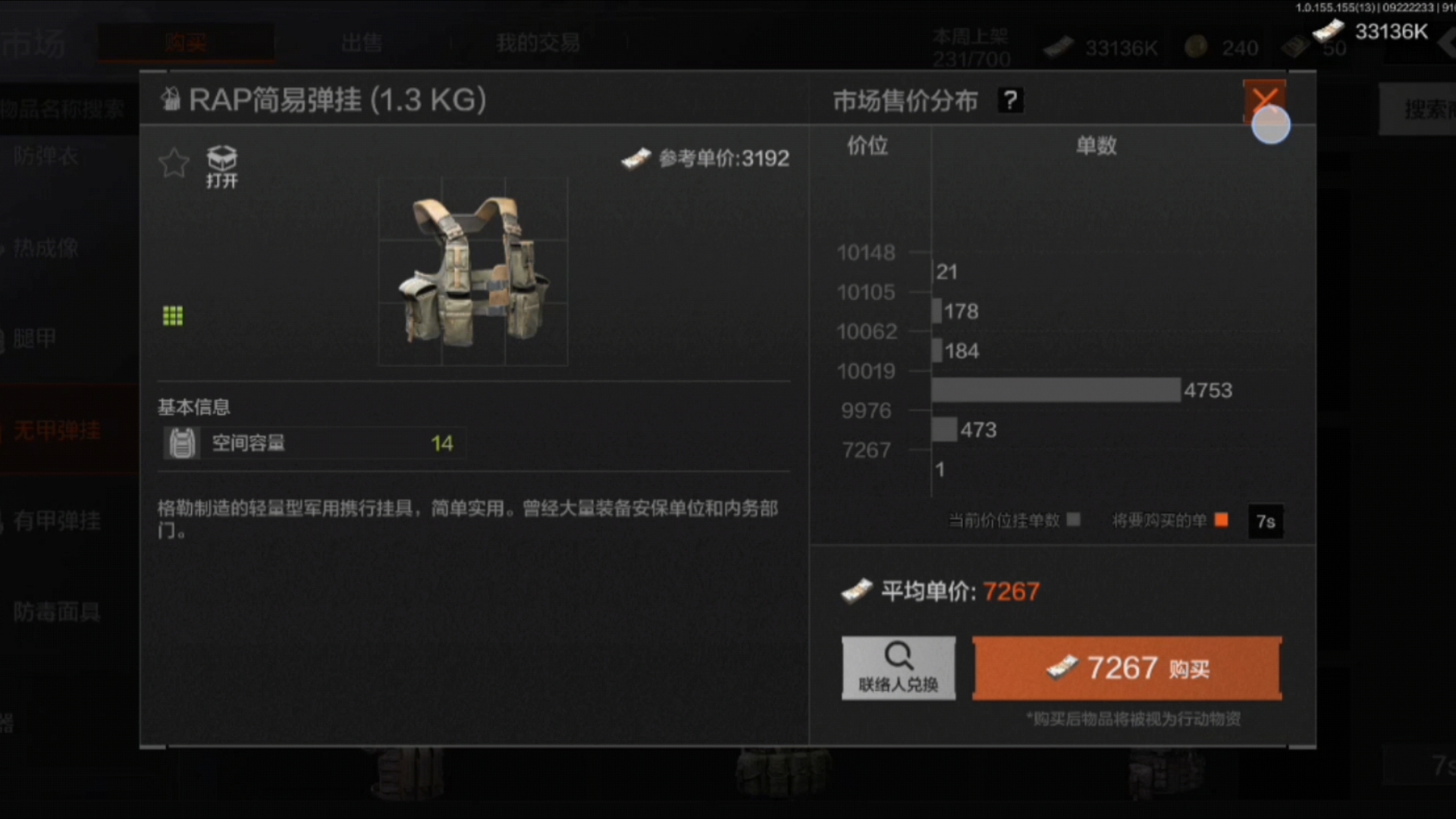Select the 防毒面具 gas mask category
This screenshot has height=819, width=1456.
[x=58, y=612]
